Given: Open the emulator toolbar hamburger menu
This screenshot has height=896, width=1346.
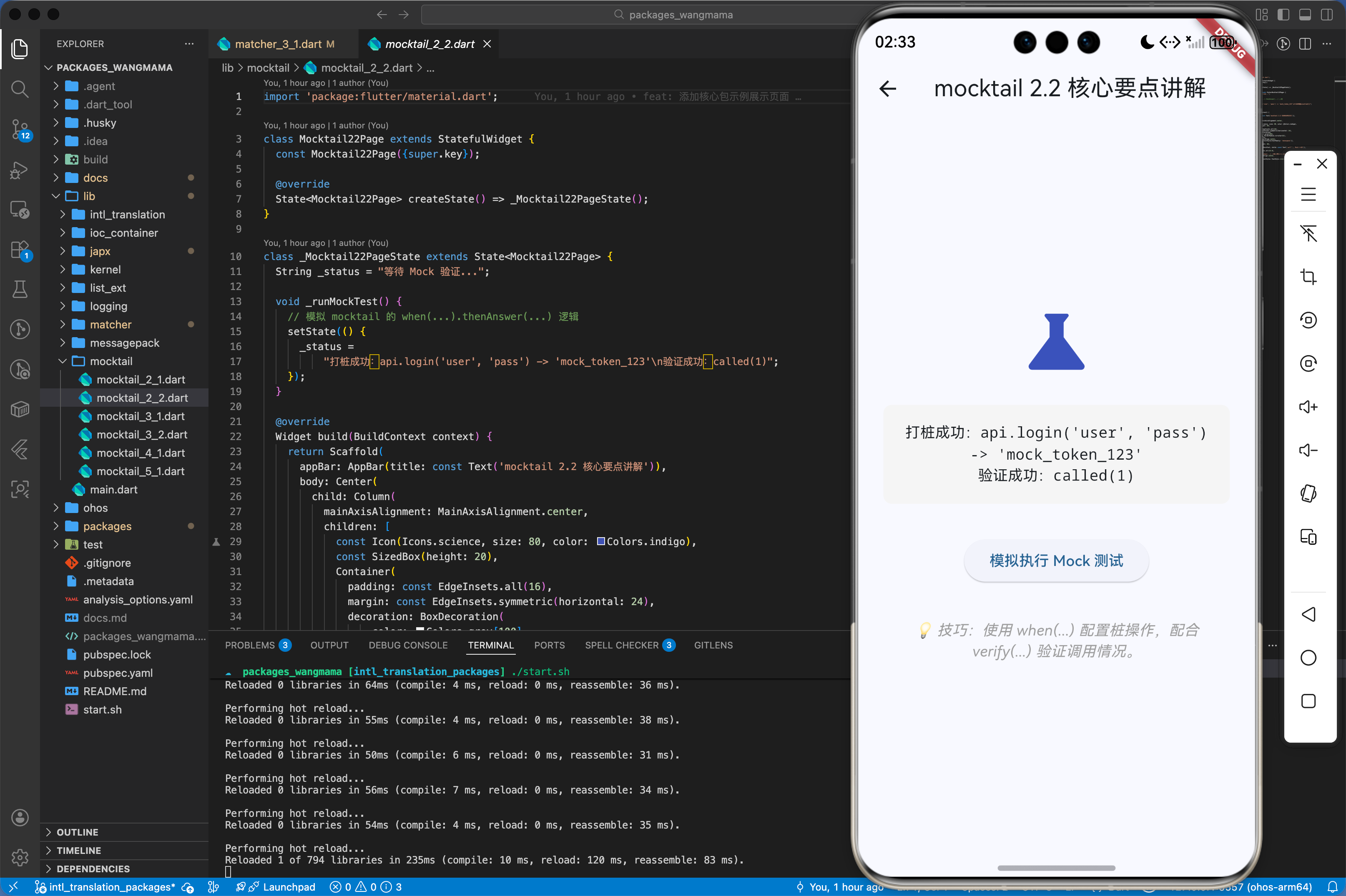Looking at the screenshot, I should click(x=1308, y=194).
